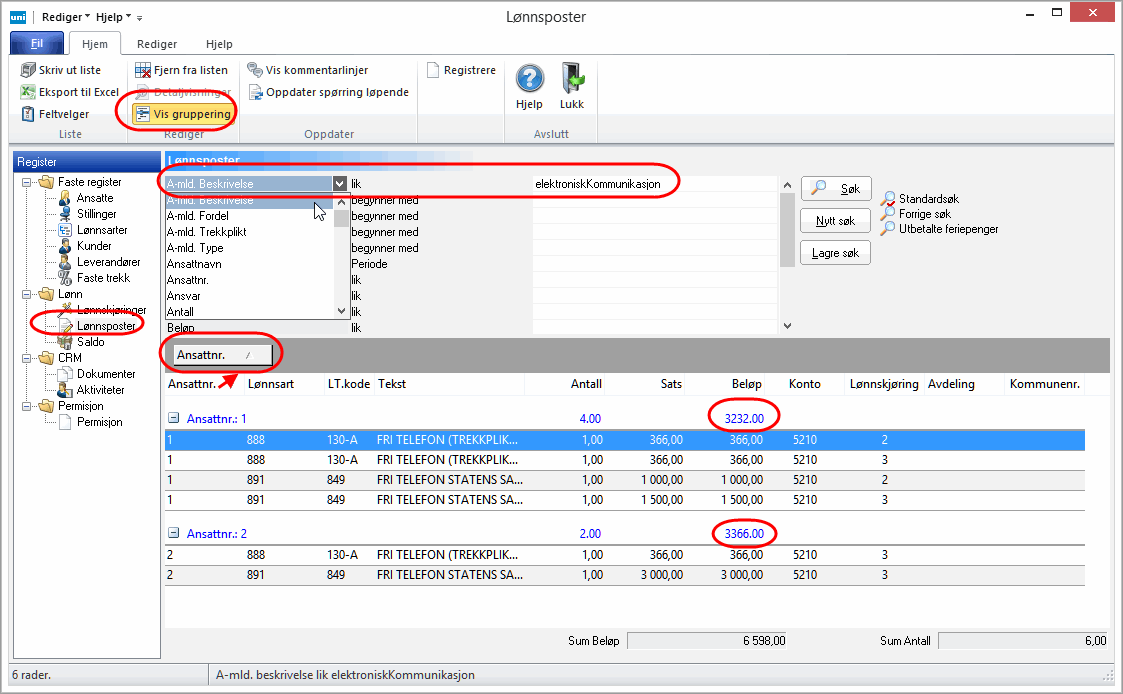The height and width of the screenshot is (694, 1123).
Task: Open the A-mld. Beskrivelse dropdown arrow
Action: 340,184
